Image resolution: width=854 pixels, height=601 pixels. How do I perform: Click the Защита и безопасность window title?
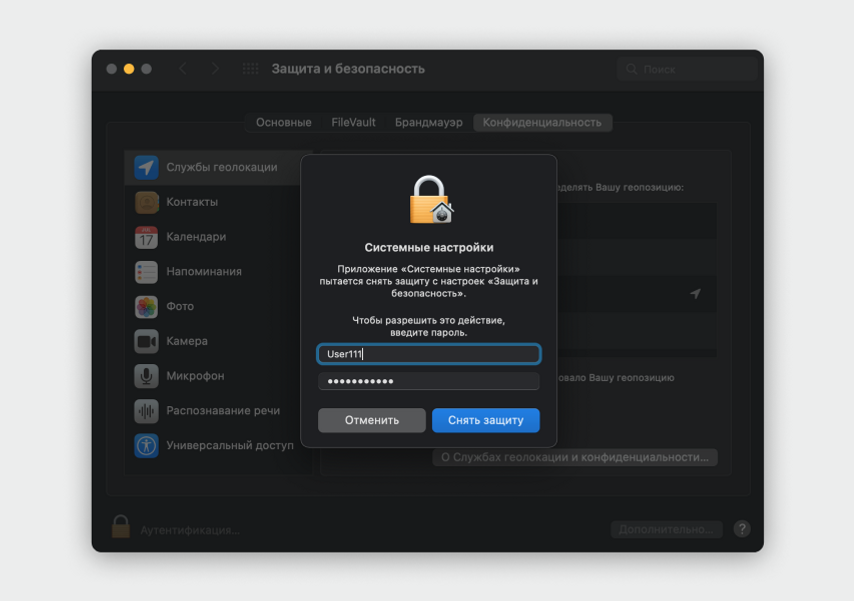click(x=348, y=69)
